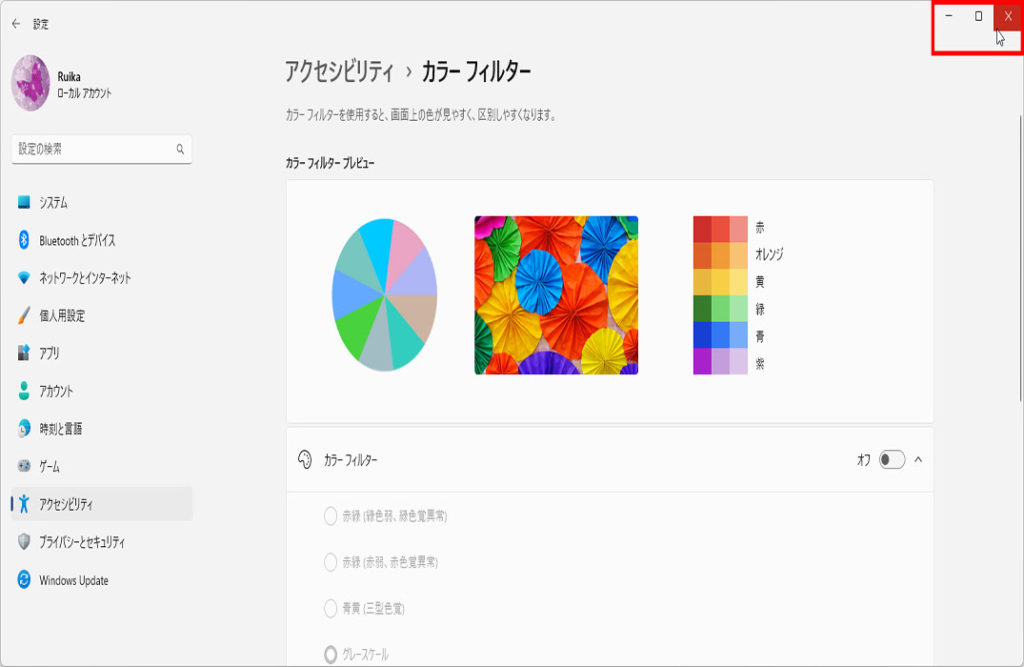
Task: Click the colorful paper fans preview image
Action: coord(556,295)
